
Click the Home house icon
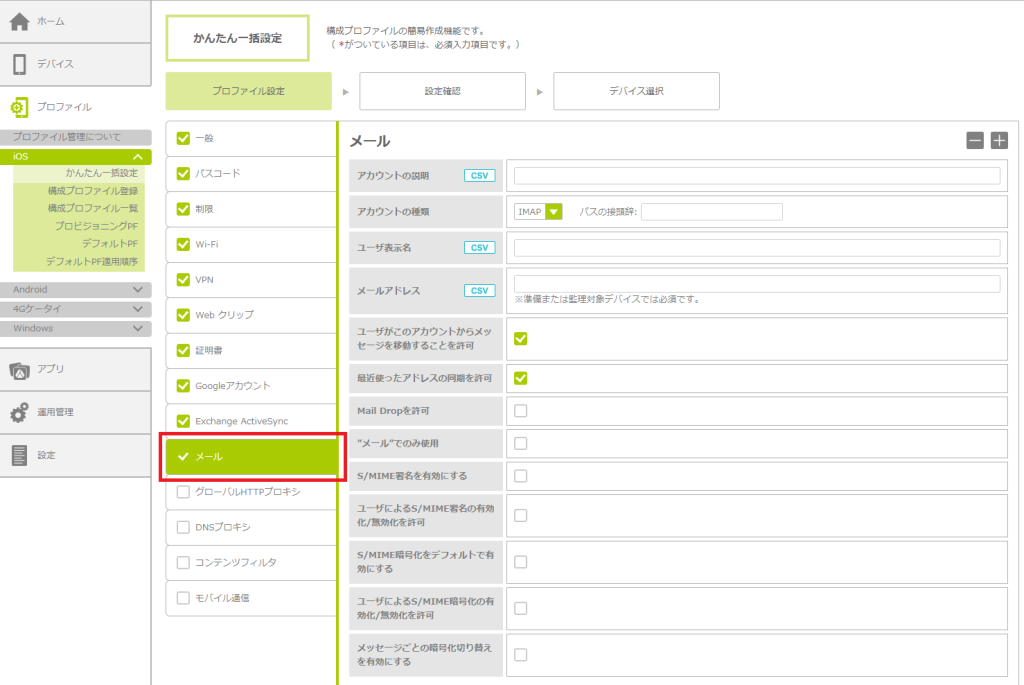(x=20, y=21)
